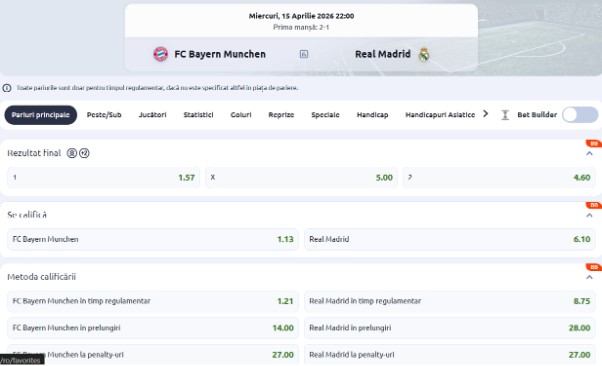Click the FC Bayern Munchen club logo

[x=160, y=54]
